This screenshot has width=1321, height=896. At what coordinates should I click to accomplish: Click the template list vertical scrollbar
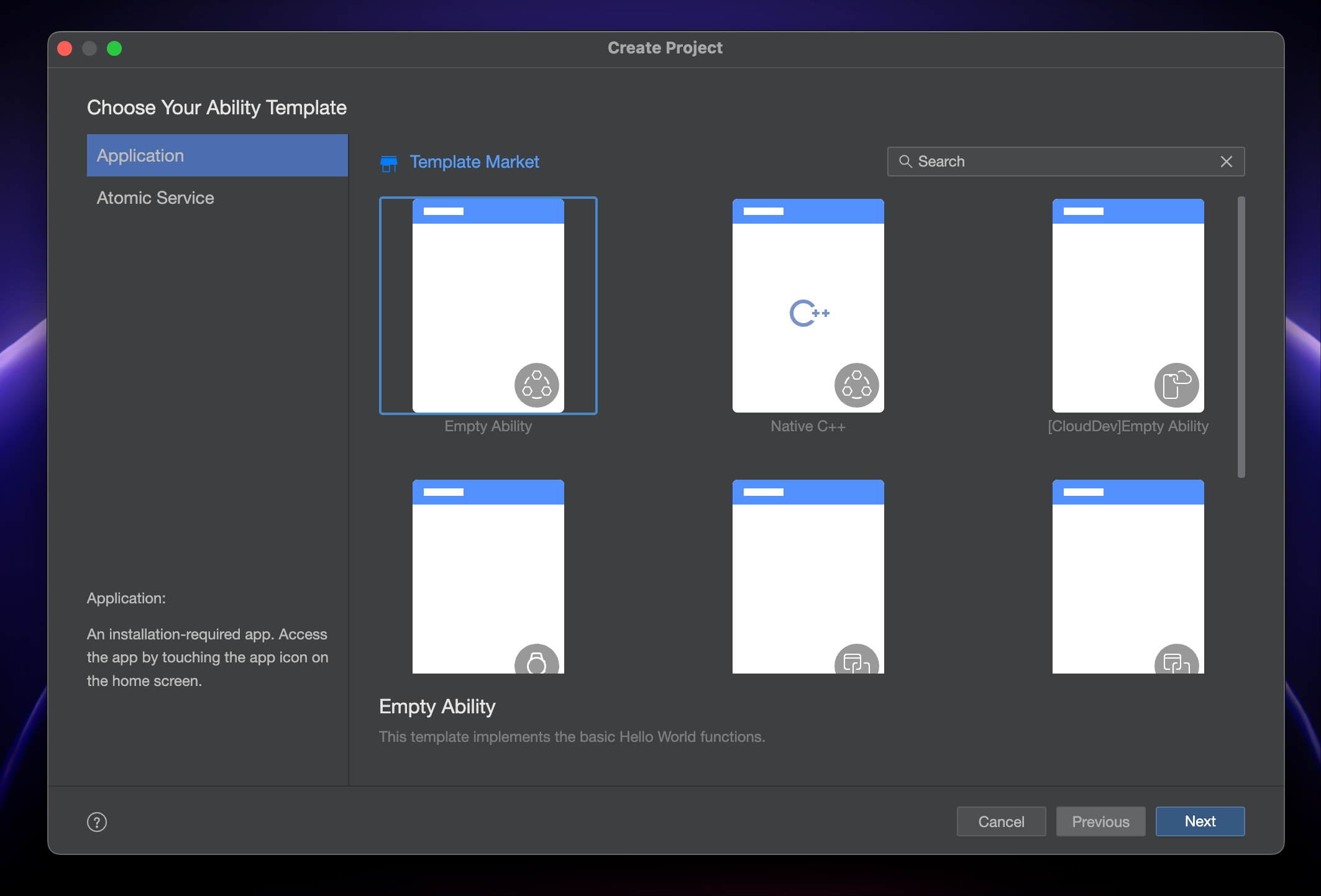(x=1241, y=337)
